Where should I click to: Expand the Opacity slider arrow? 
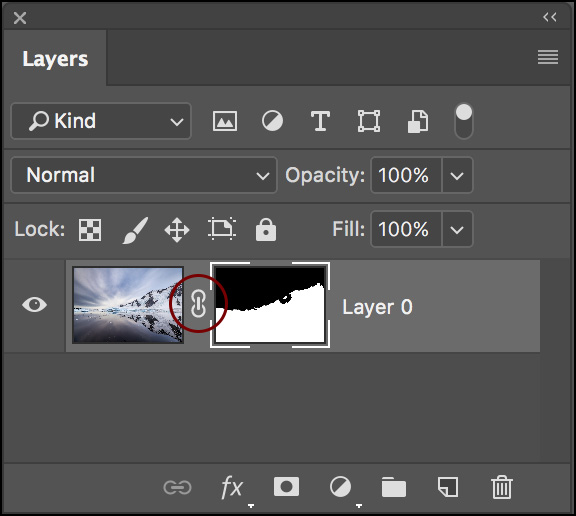(457, 175)
